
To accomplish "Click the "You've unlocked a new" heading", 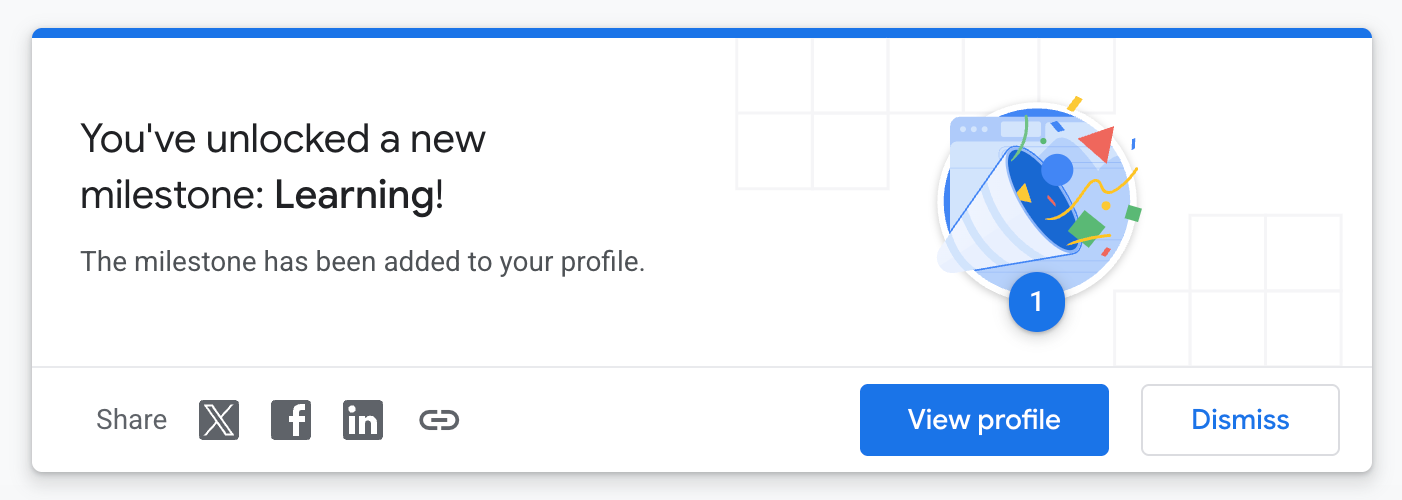I will point(283,138).
